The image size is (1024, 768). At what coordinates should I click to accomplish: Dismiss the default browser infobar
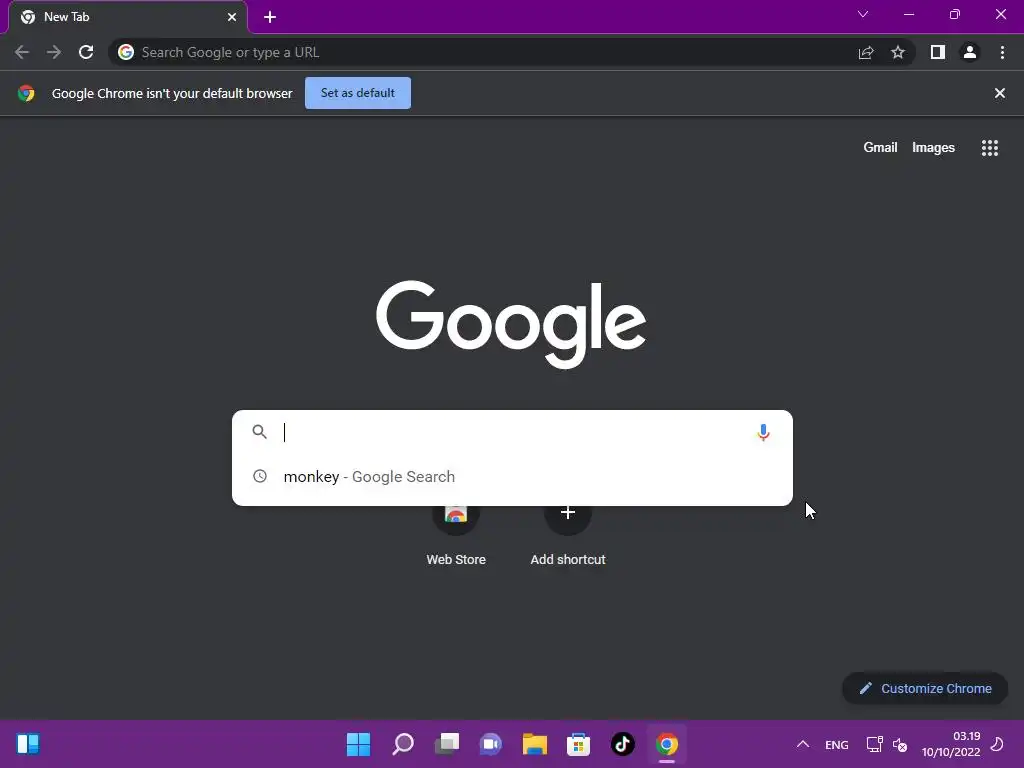pos(1000,93)
